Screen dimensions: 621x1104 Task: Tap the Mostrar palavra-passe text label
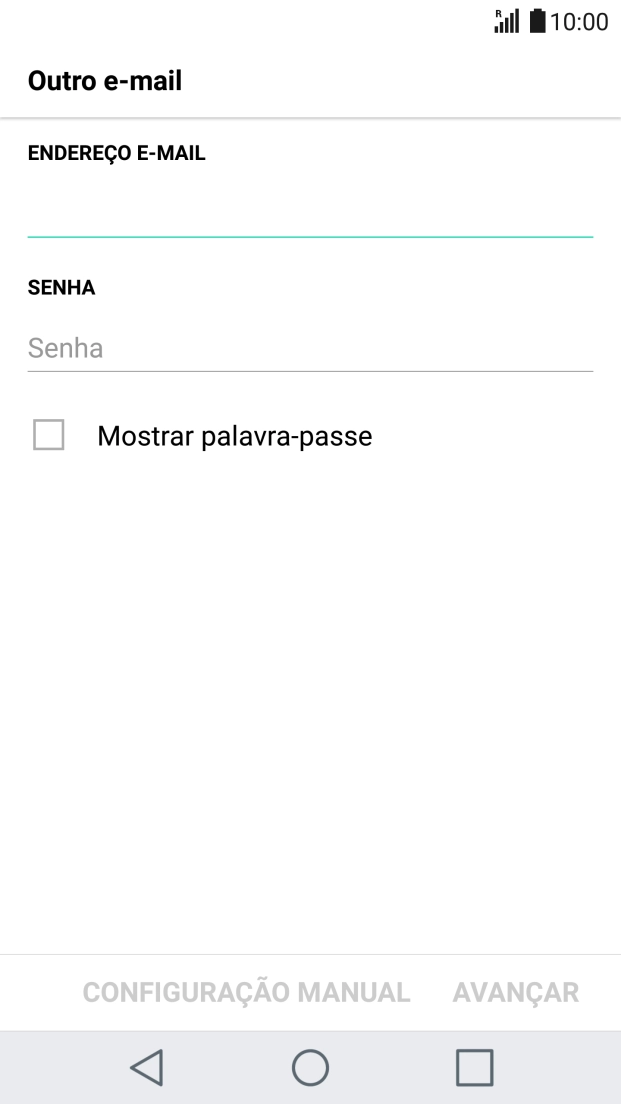point(234,435)
